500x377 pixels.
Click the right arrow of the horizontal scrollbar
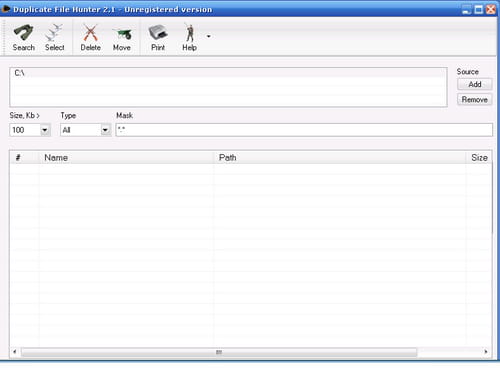pos(486,352)
